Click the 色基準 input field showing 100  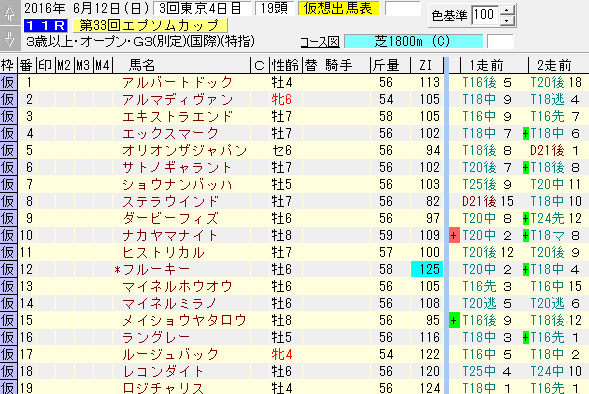point(485,15)
